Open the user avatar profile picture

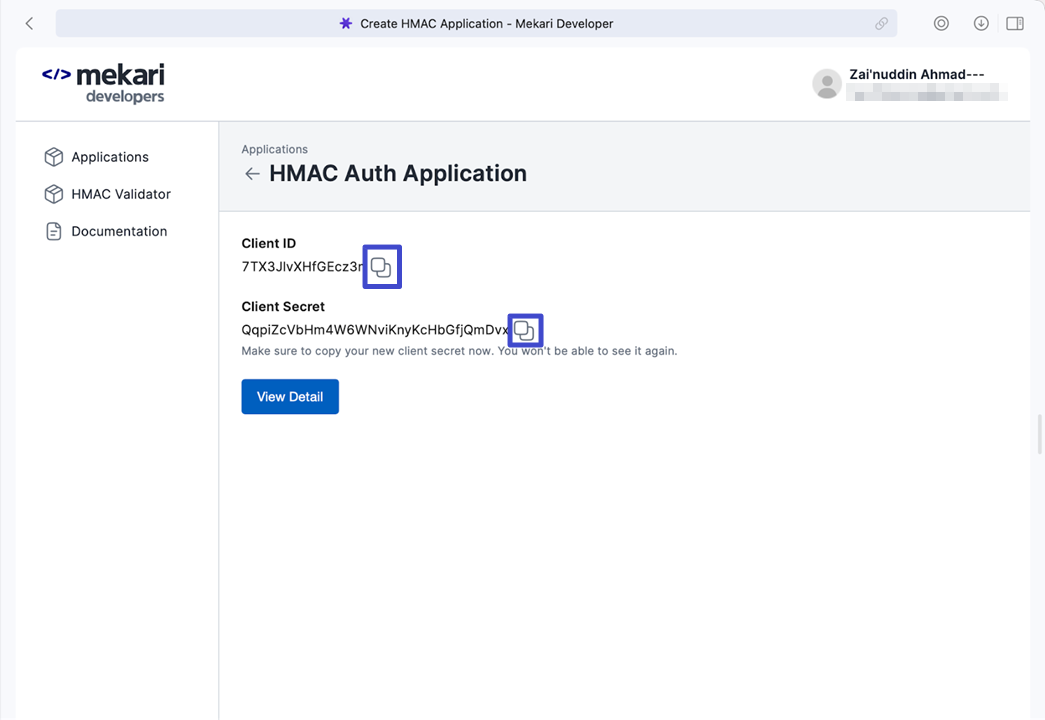pos(827,84)
